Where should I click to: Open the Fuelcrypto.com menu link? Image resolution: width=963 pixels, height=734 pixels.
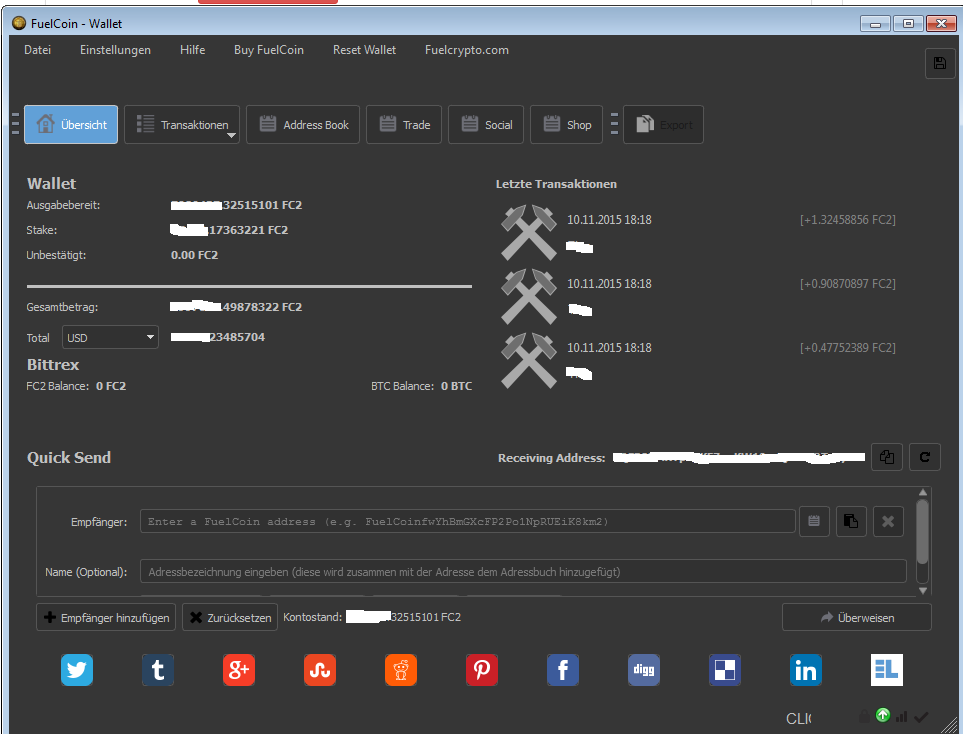pos(467,50)
